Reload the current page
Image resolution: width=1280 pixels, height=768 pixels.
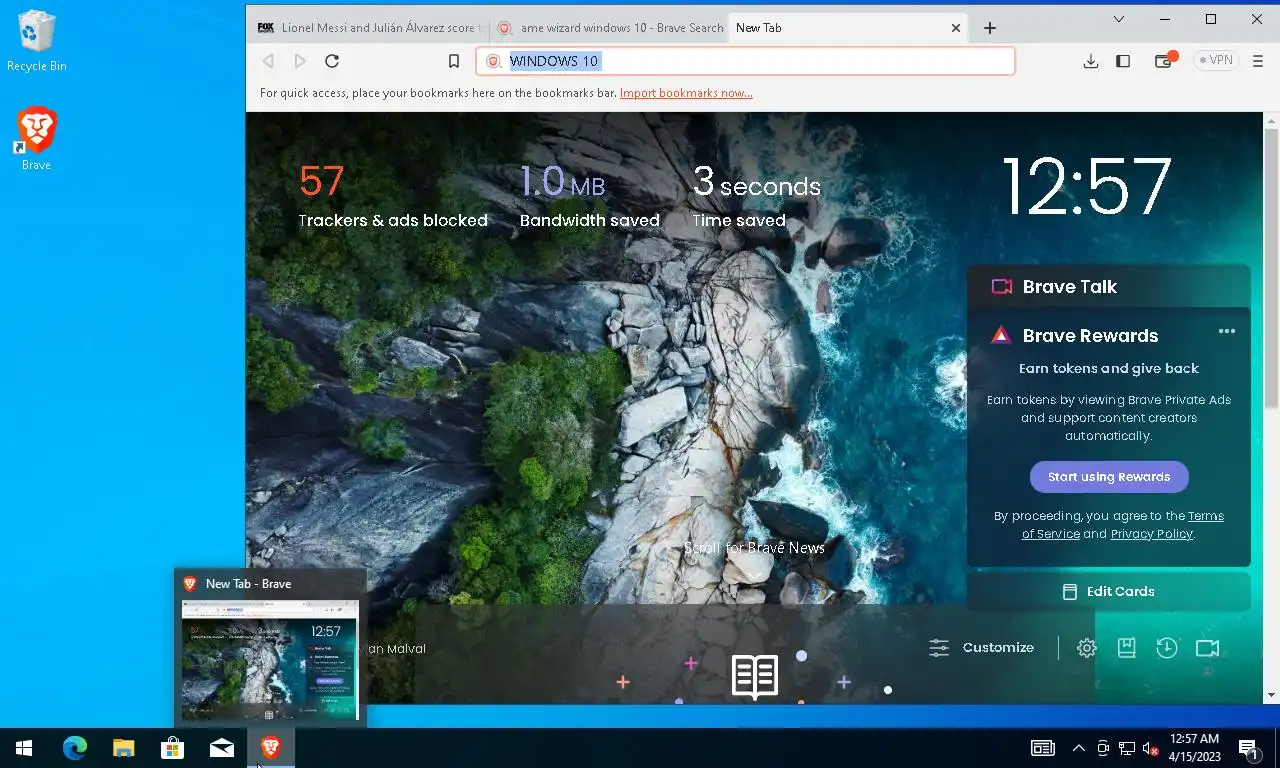(332, 61)
